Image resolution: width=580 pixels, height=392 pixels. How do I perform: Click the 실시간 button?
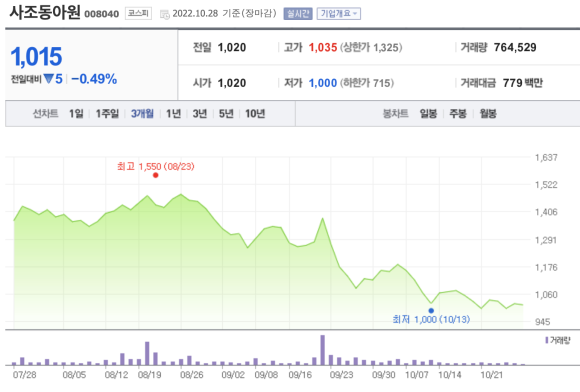[298, 14]
